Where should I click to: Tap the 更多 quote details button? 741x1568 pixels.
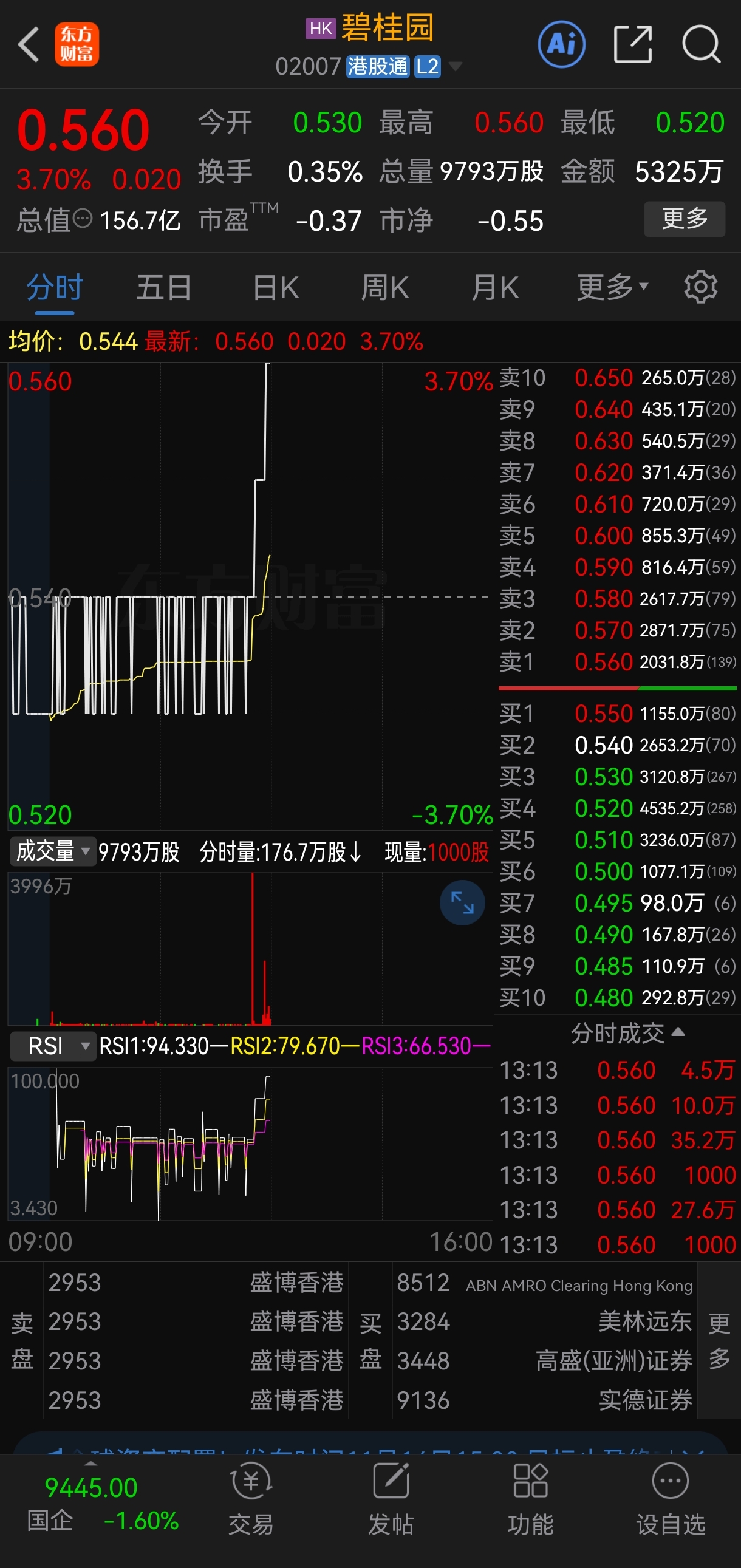685,219
